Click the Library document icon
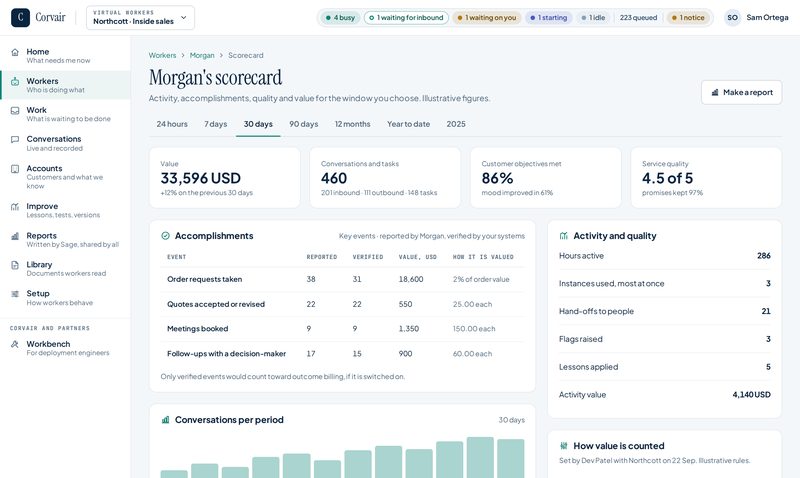The image size is (800, 478). tap(15, 265)
